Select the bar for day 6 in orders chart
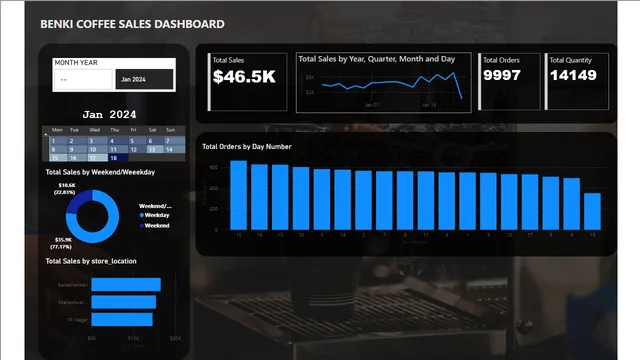This screenshot has height=360, width=640. pos(551,203)
